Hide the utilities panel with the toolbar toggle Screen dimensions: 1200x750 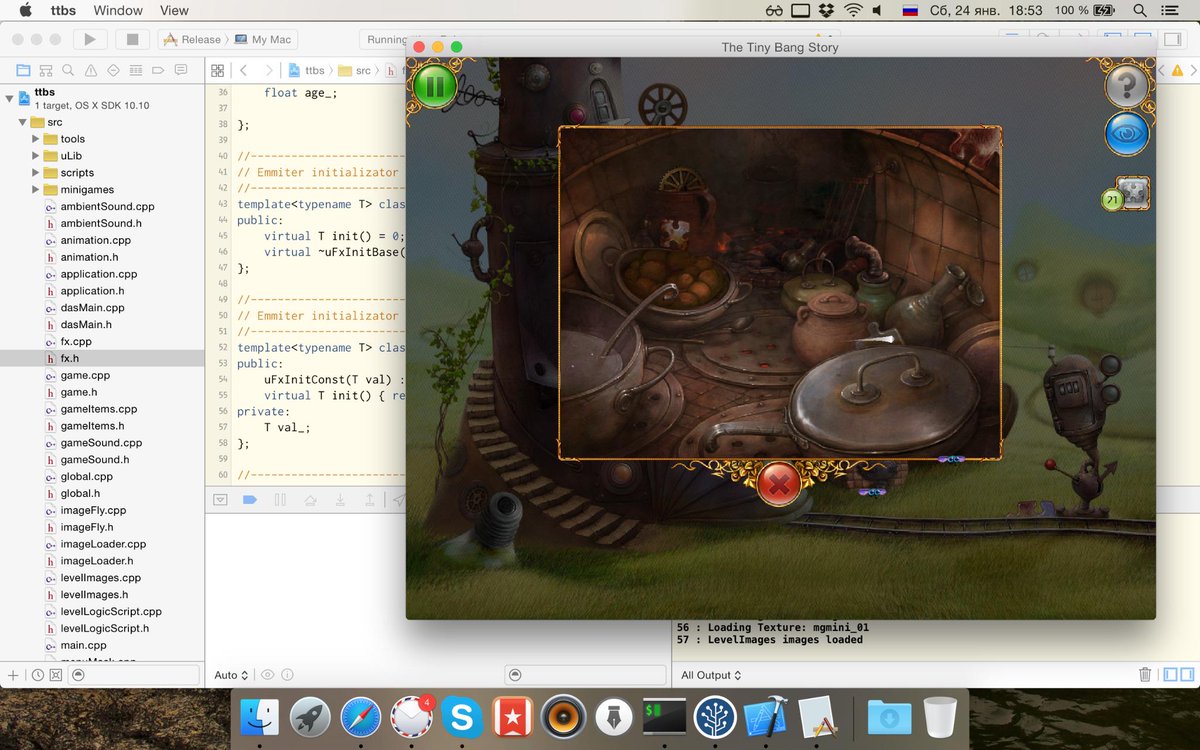pos(1172,39)
